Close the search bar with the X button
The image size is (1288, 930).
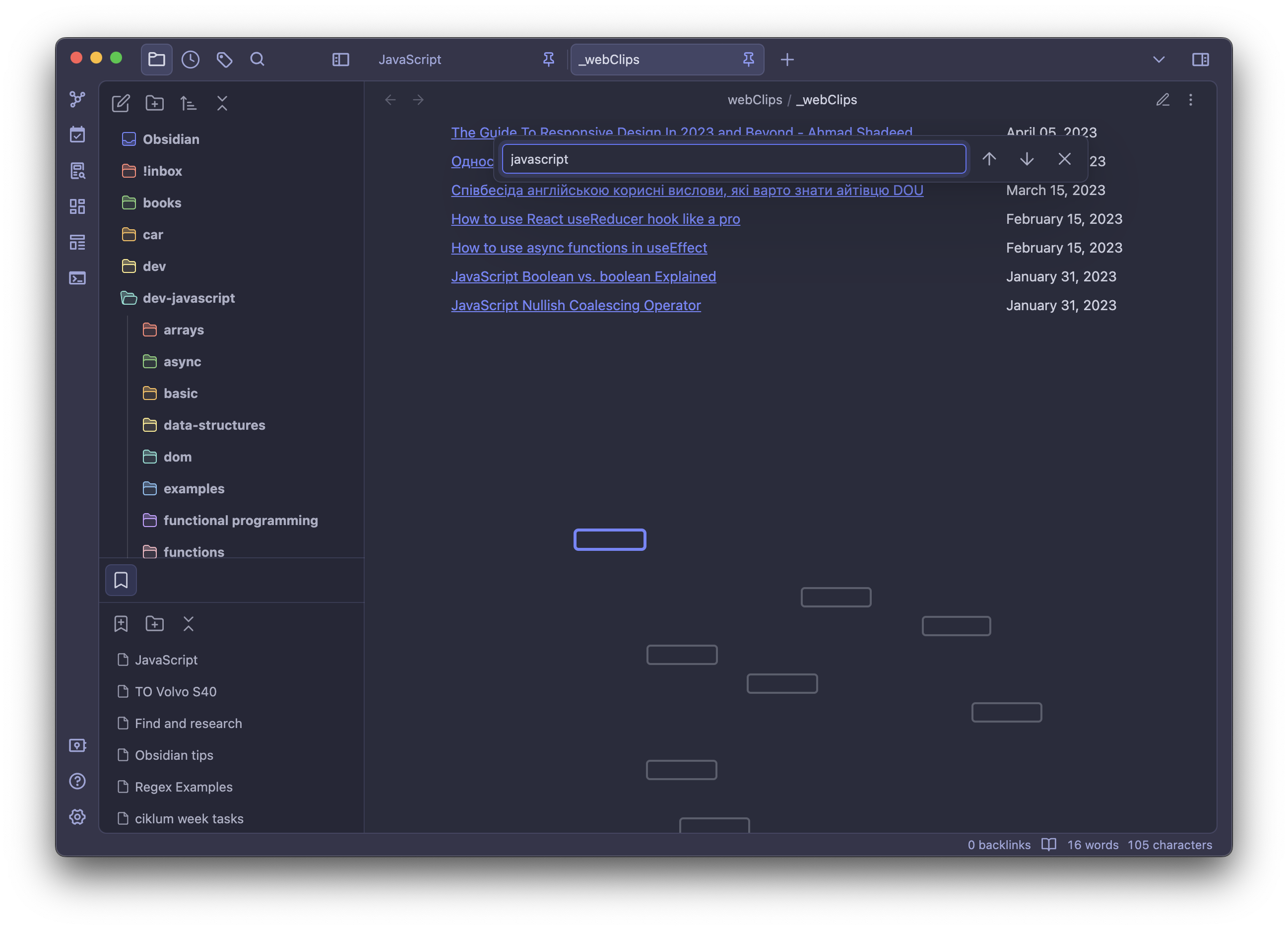pyautogui.click(x=1064, y=159)
